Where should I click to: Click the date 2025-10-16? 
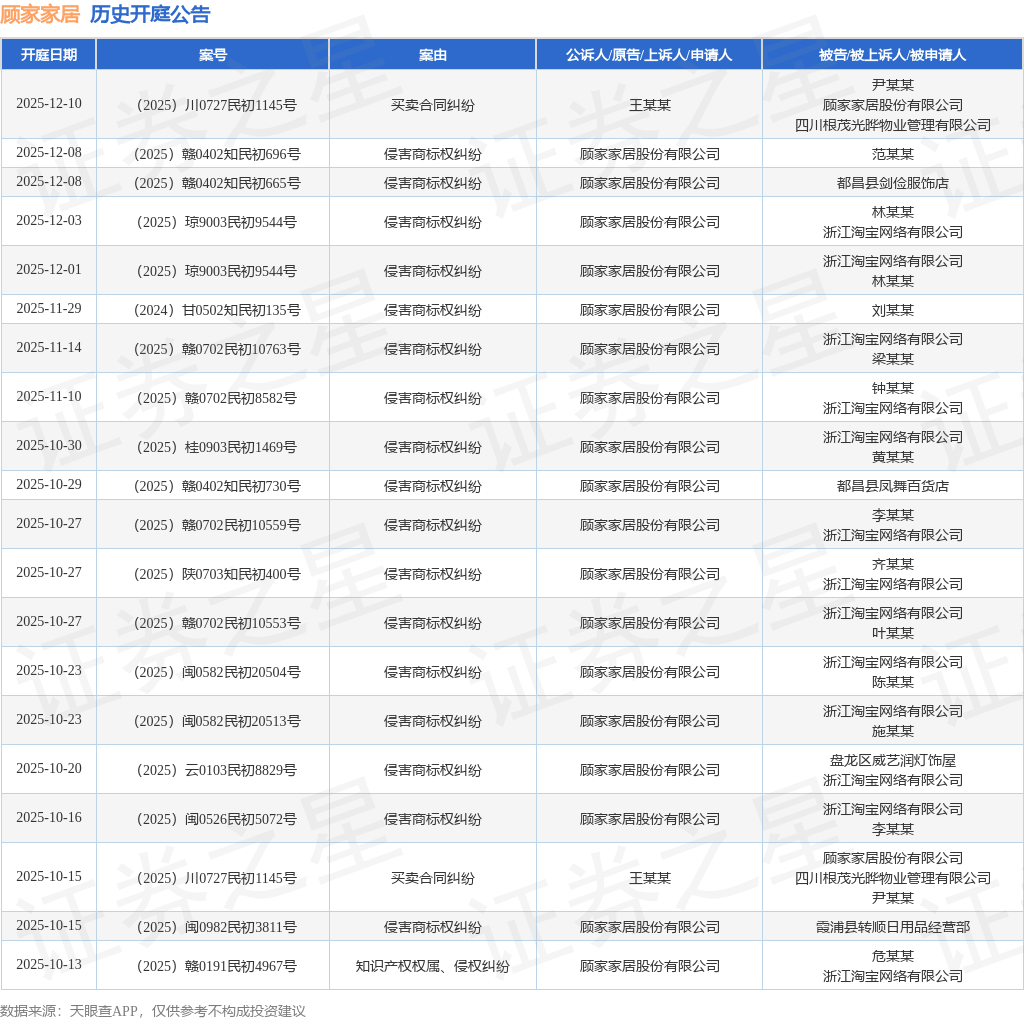[x=49, y=817]
